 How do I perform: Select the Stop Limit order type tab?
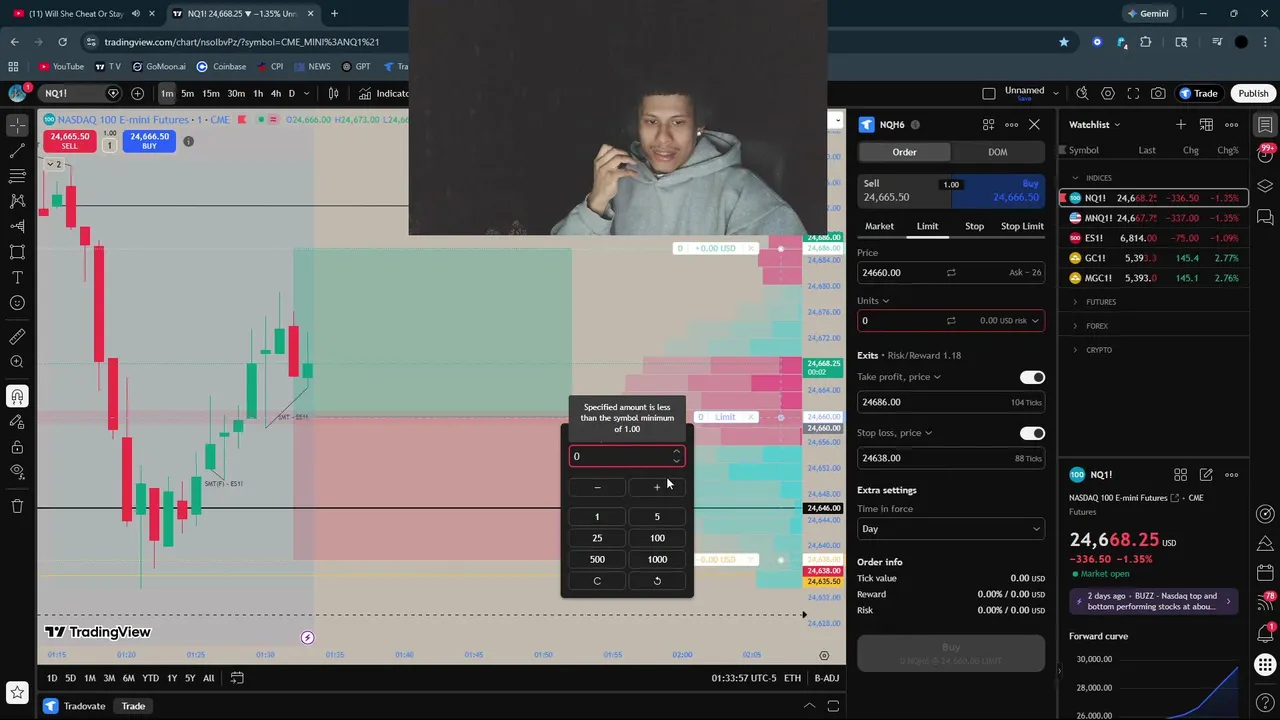coord(1022,226)
